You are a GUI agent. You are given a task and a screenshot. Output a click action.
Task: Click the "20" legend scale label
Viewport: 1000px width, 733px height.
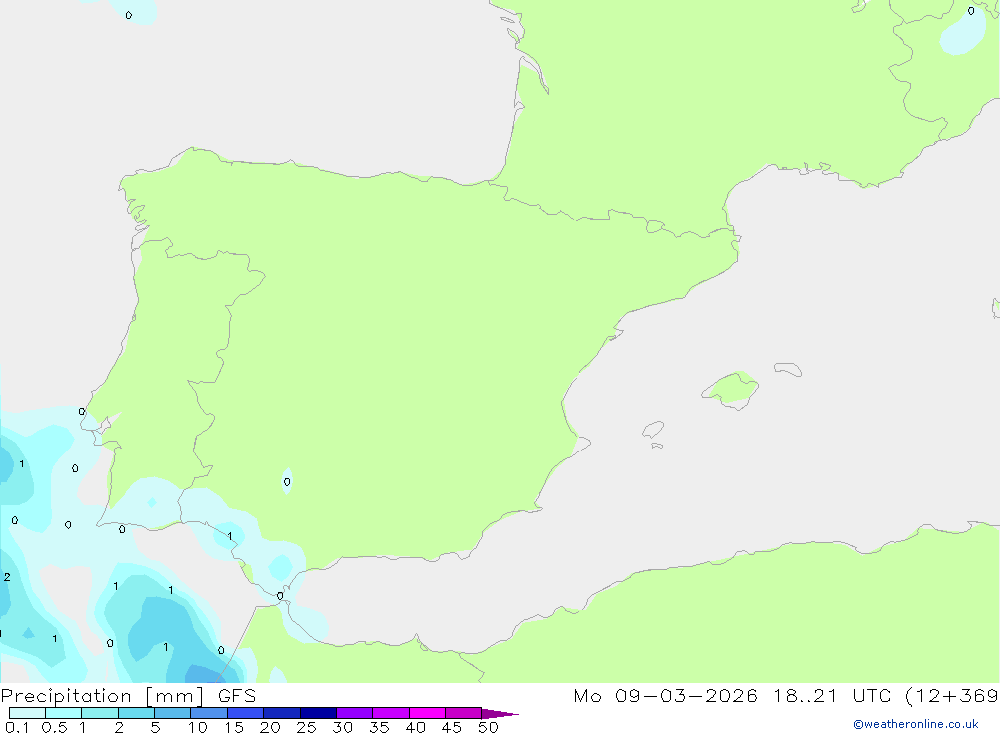(270, 727)
